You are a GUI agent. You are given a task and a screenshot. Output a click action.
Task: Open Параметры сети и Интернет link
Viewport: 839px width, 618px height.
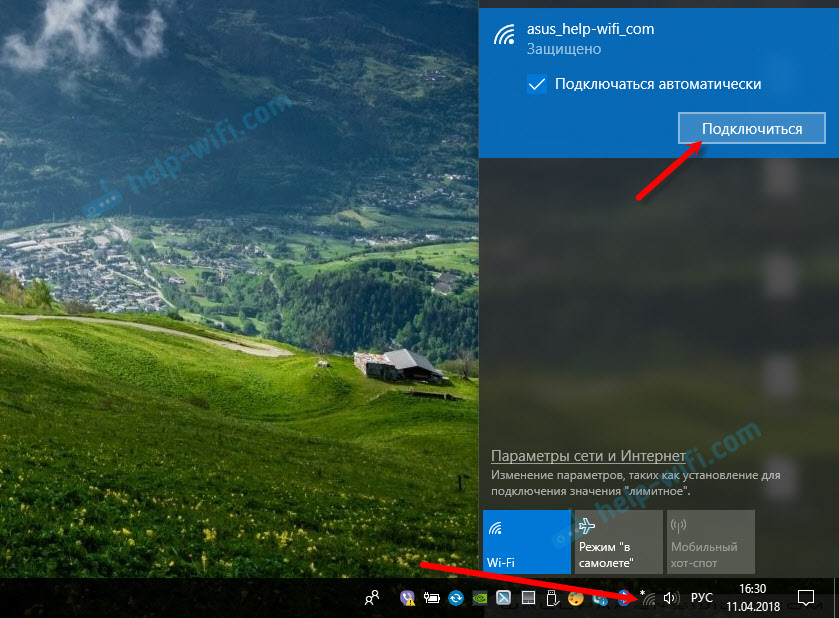coord(588,456)
